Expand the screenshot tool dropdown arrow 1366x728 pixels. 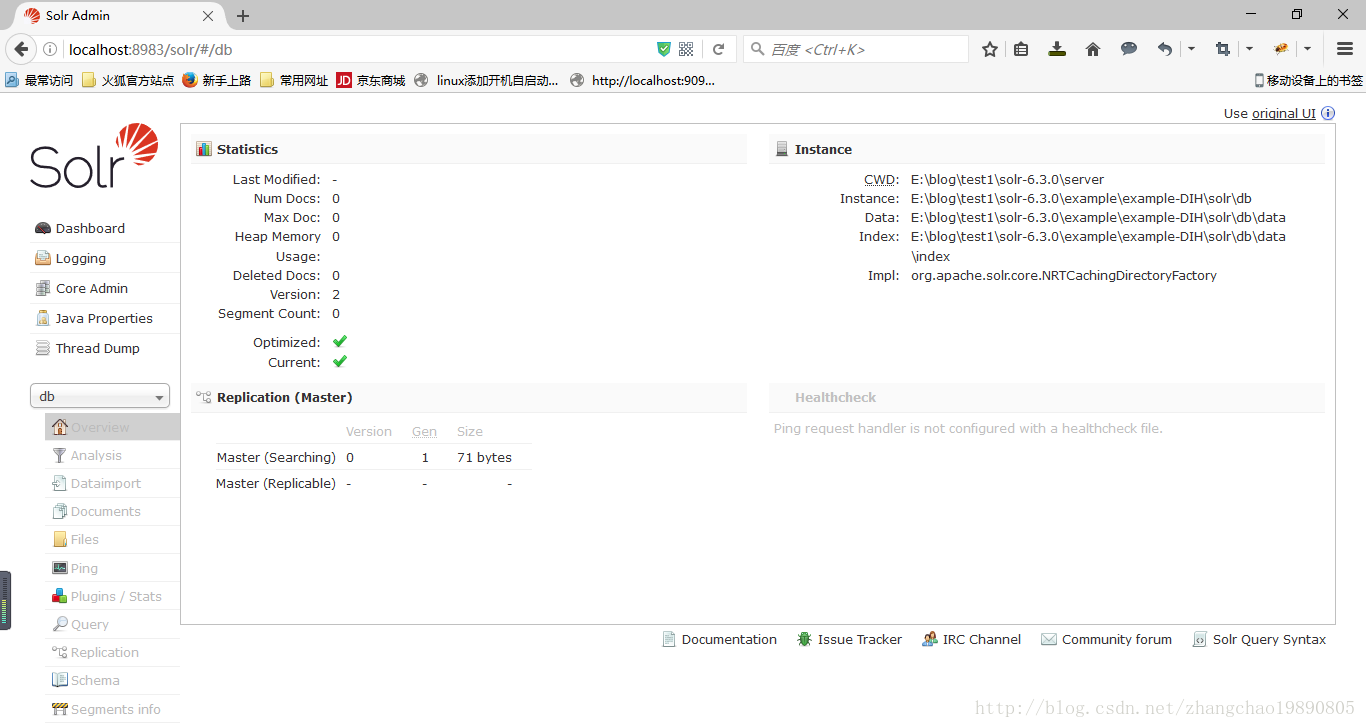pyautogui.click(x=1249, y=49)
